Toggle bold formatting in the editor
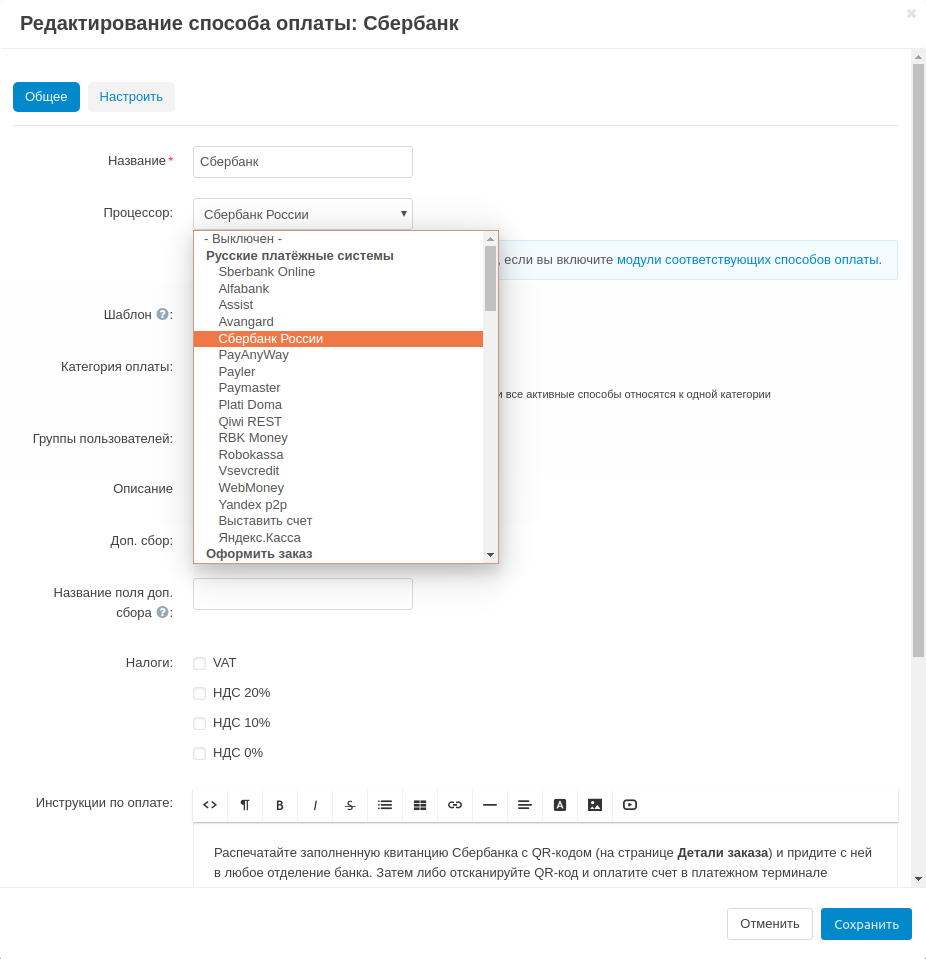The image size is (926, 959). (x=280, y=805)
